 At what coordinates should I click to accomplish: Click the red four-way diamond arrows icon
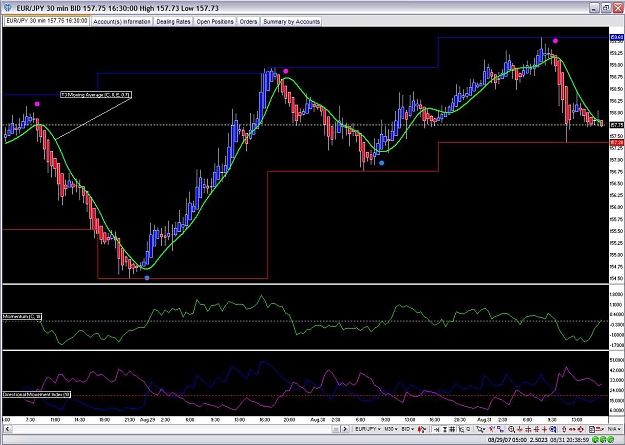pyautogui.click(x=581, y=429)
